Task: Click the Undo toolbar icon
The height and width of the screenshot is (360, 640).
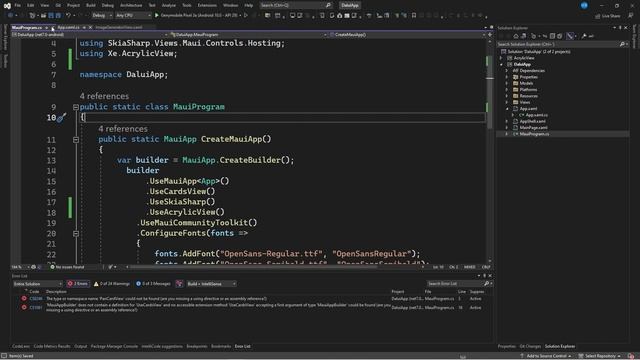Action: click(x=69, y=16)
